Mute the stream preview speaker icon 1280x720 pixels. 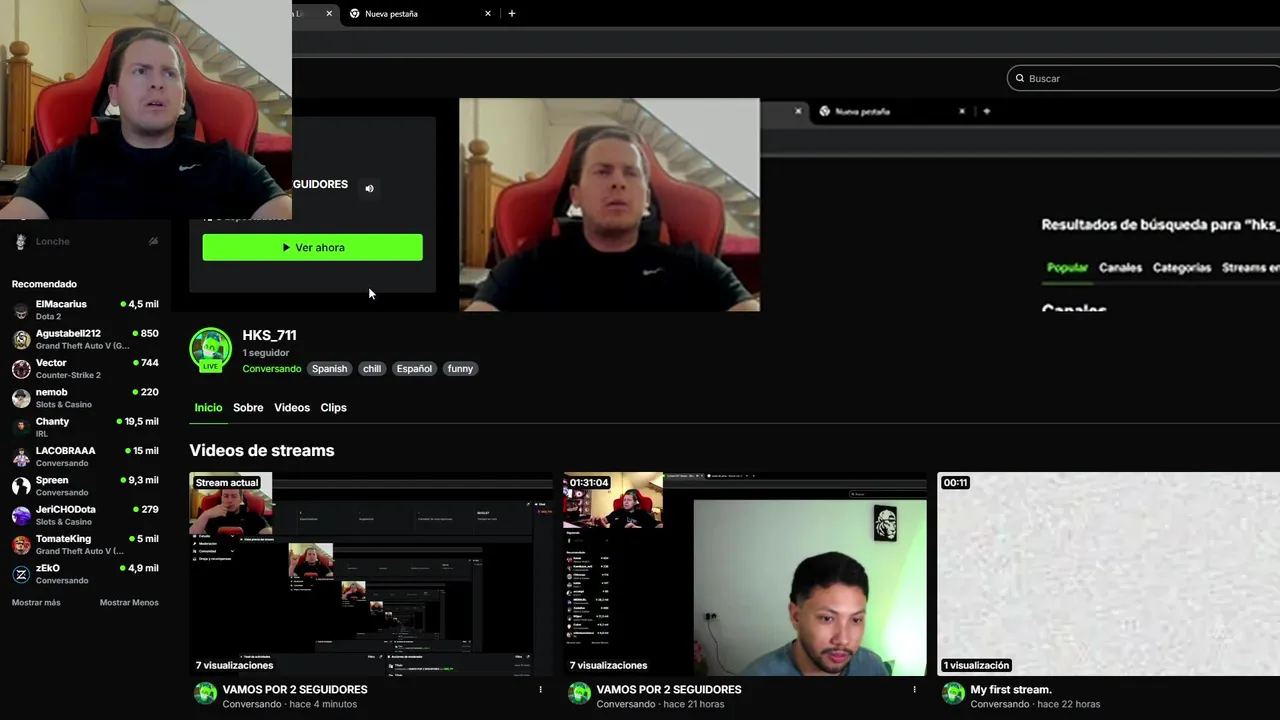[x=369, y=188]
